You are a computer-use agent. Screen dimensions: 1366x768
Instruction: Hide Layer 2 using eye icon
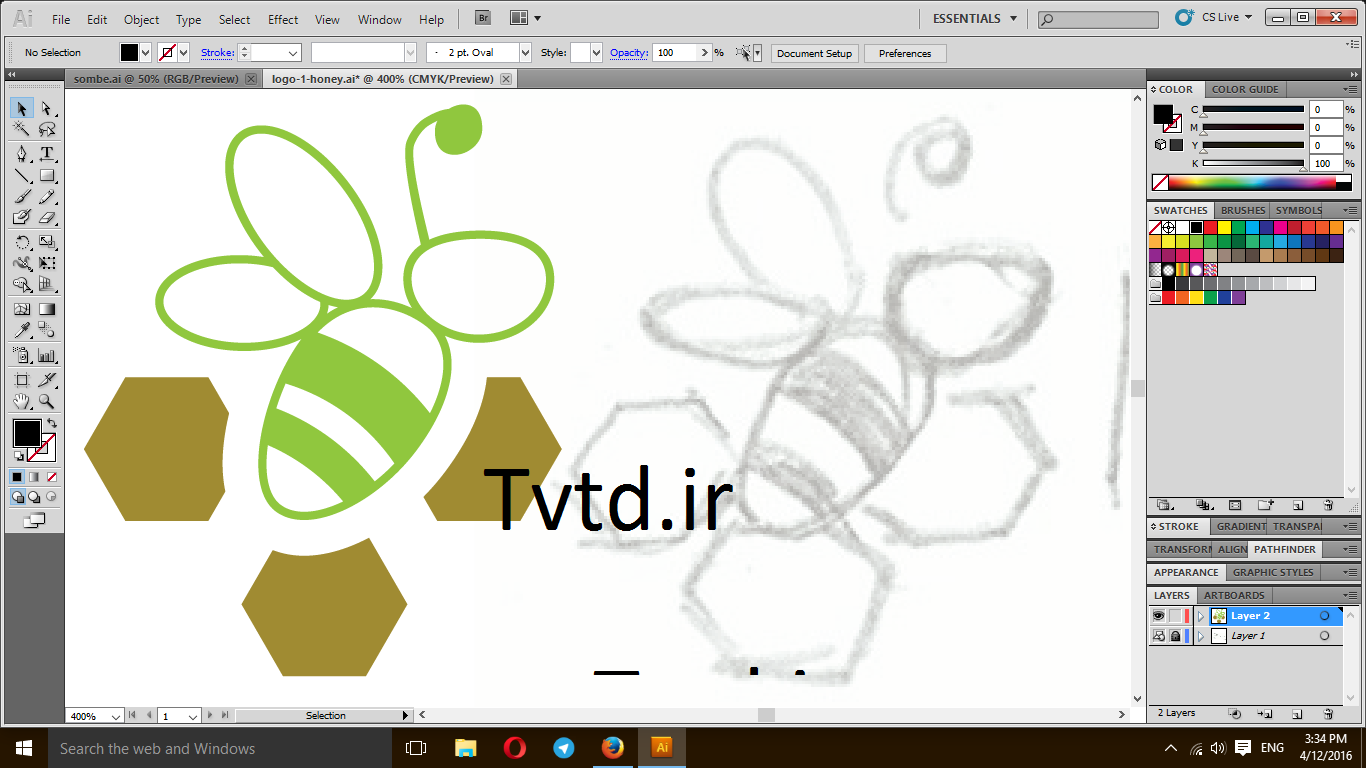(1158, 616)
